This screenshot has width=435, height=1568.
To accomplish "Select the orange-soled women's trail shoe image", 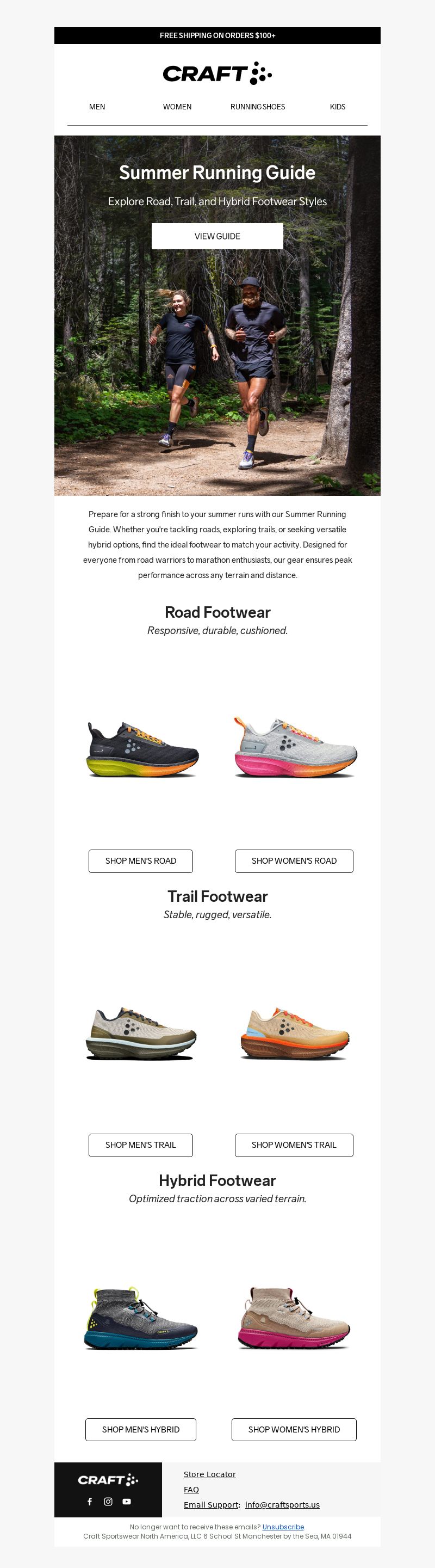I will coord(295,1034).
